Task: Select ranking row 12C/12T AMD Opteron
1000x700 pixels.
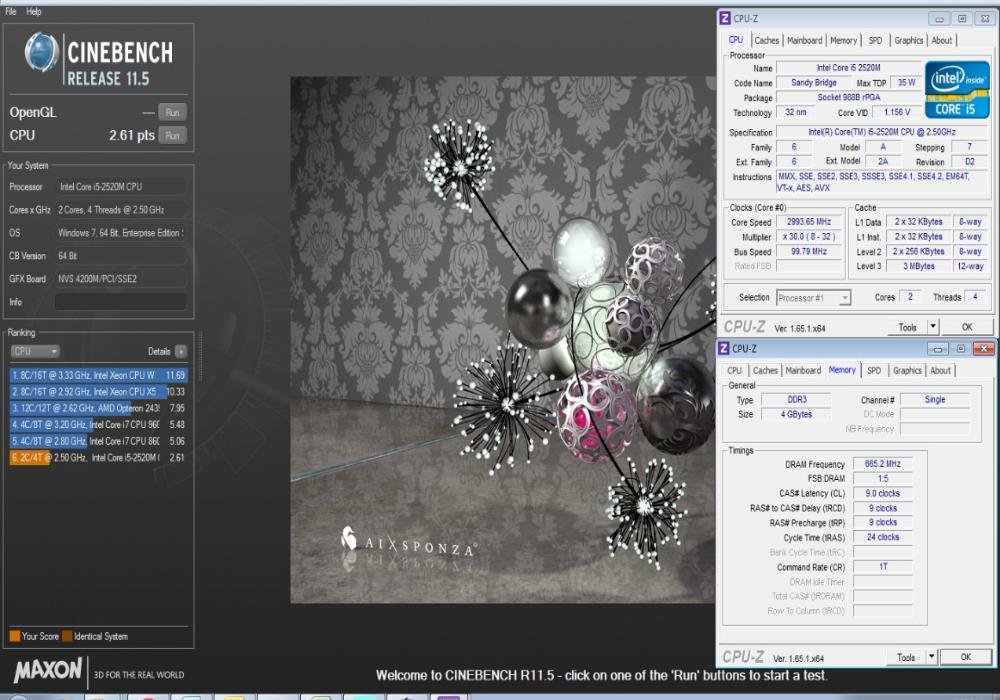Action: coord(99,408)
